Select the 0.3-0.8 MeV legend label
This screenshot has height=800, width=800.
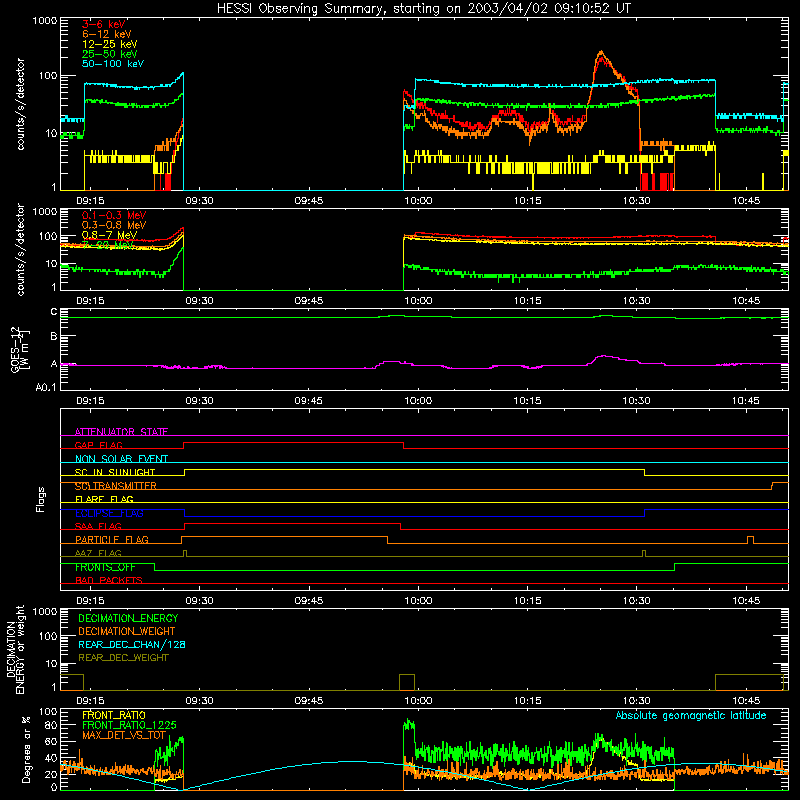pyautogui.click(x=114, y=225)
